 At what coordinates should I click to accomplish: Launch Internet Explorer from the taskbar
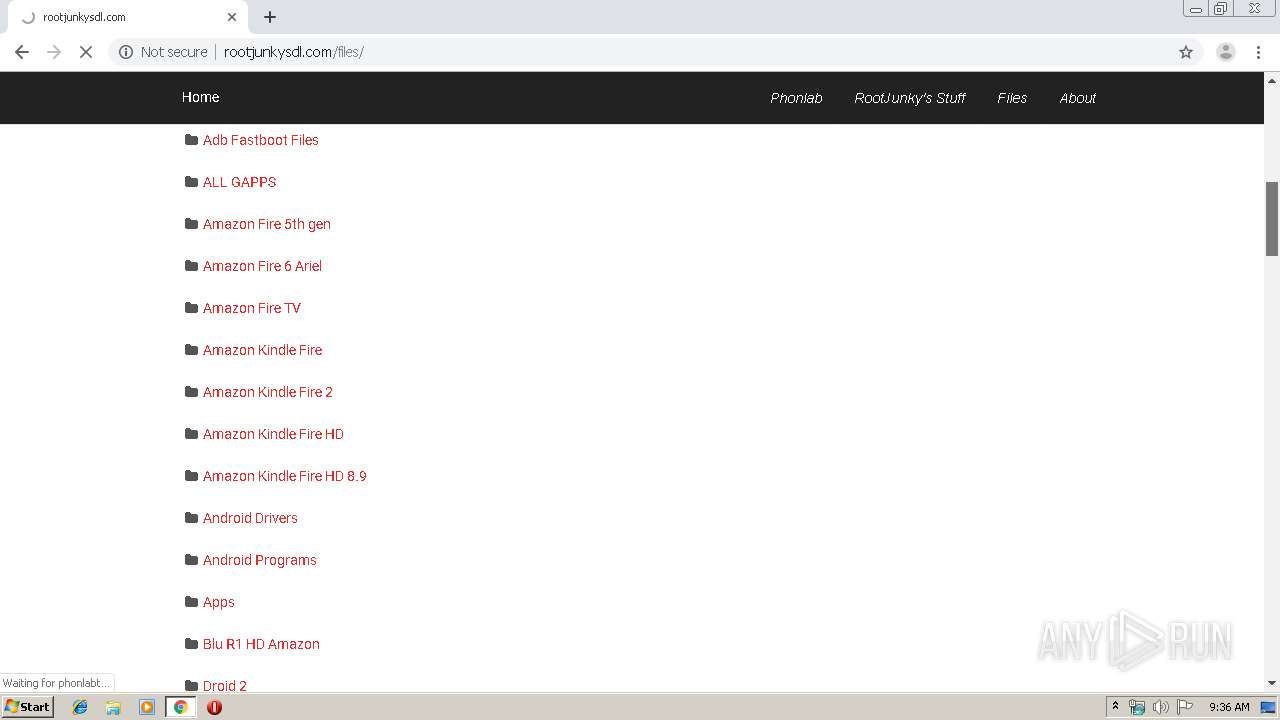tap(80, 707)
